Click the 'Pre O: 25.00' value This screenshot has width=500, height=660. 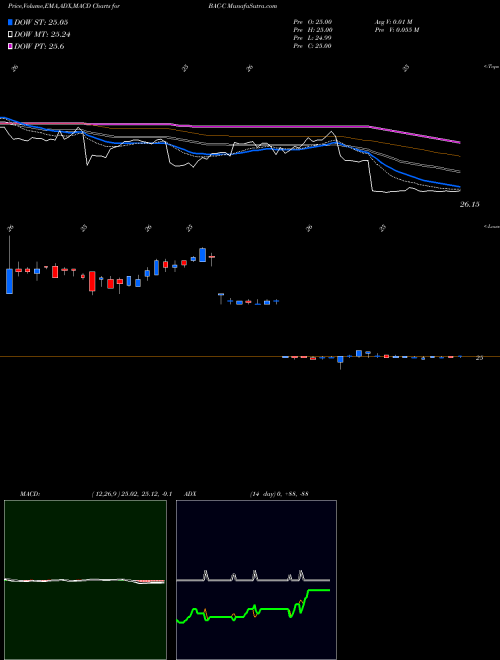(x=312, y=22)
